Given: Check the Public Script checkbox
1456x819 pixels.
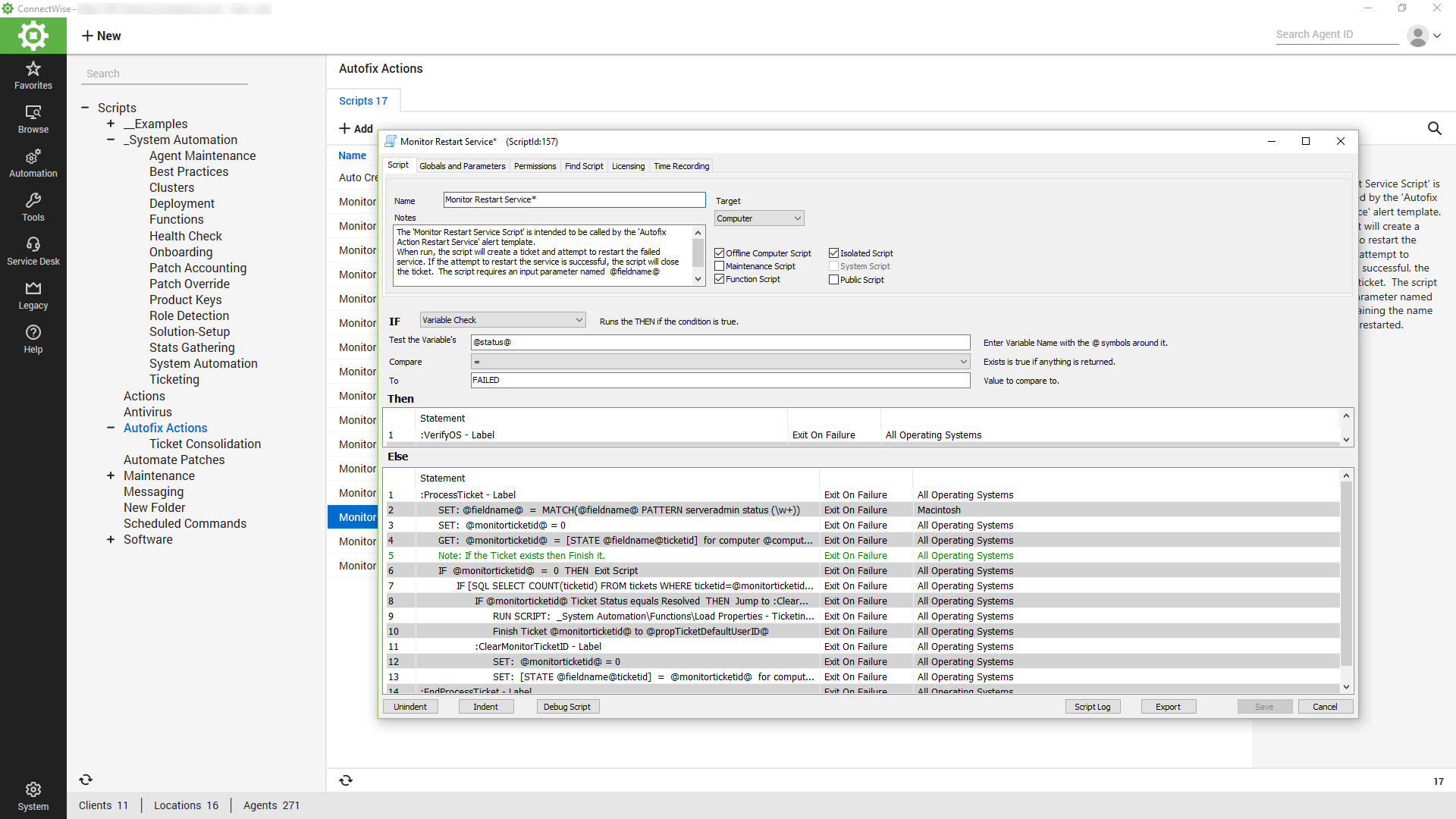Looking at the screenshot, I should click(834, 280).
